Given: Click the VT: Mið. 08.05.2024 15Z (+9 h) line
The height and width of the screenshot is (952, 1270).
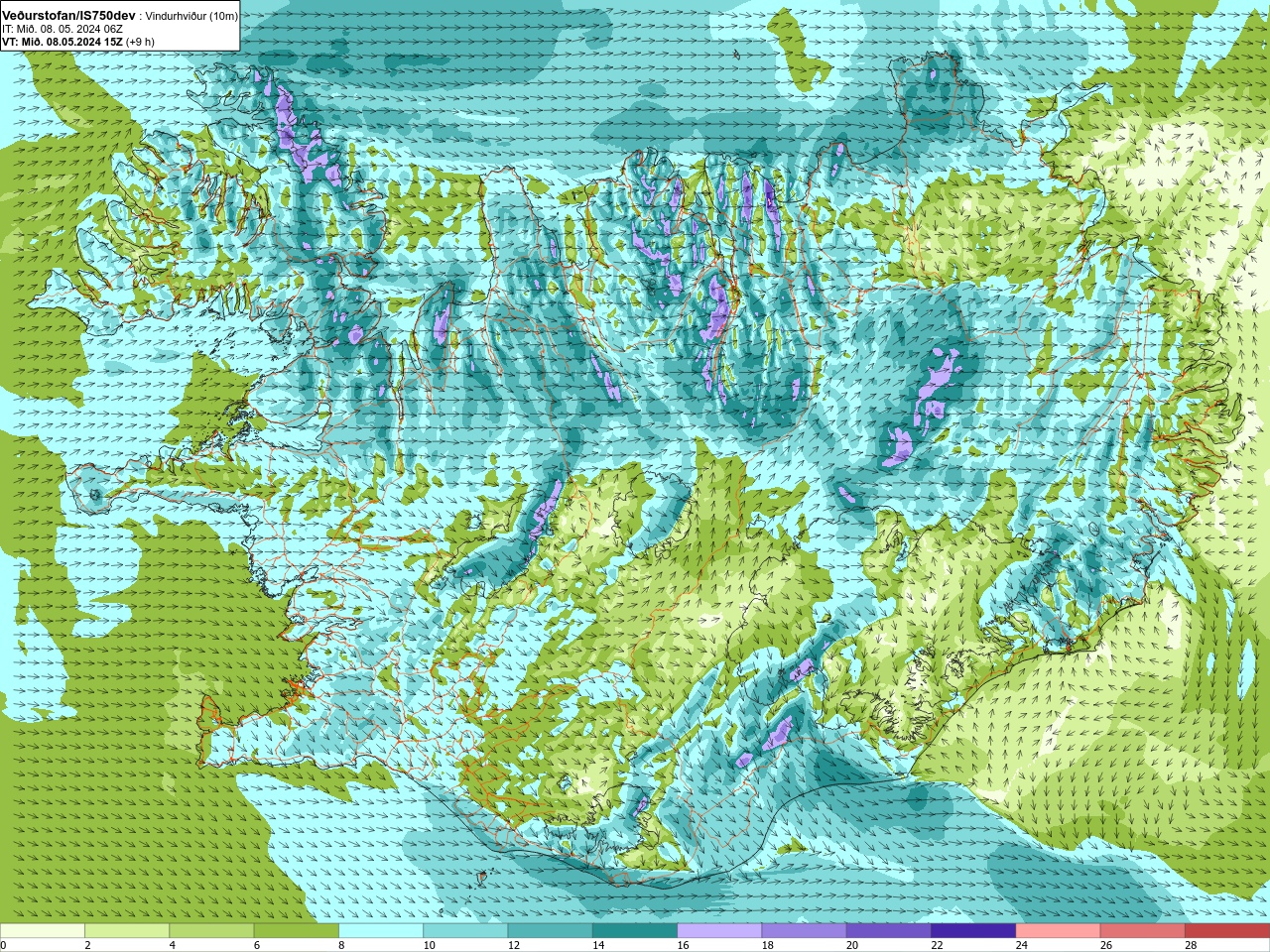Looking at the screenshot, I should point(77,43).
